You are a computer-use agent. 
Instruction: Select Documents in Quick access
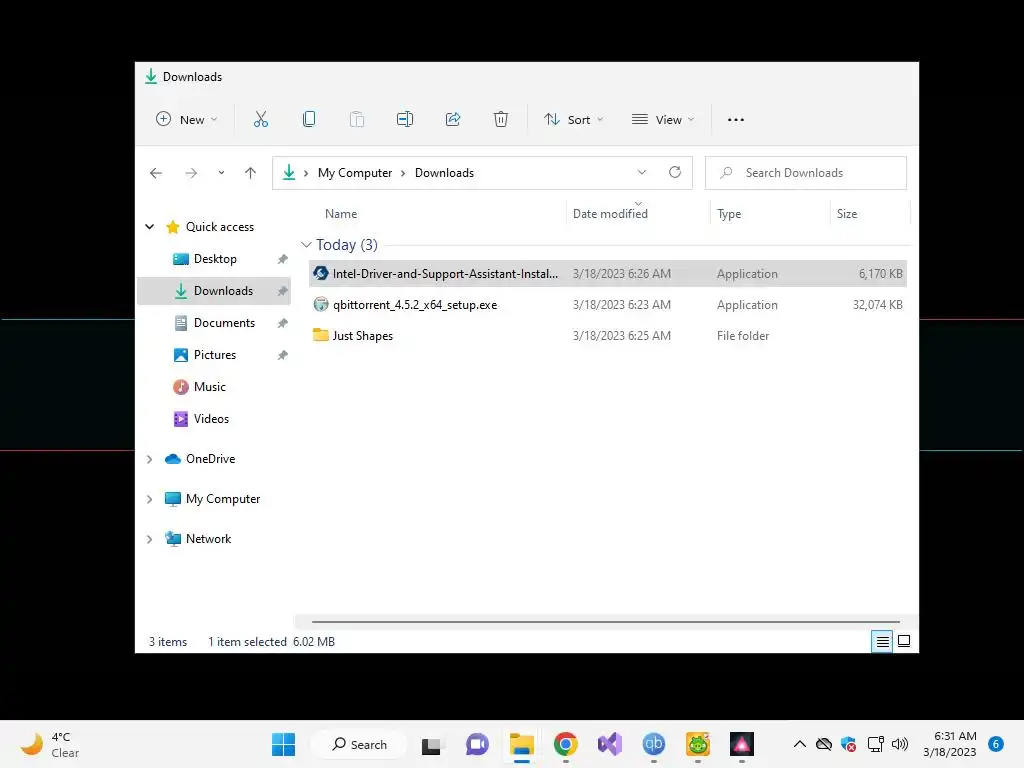[x=214, y=323]
